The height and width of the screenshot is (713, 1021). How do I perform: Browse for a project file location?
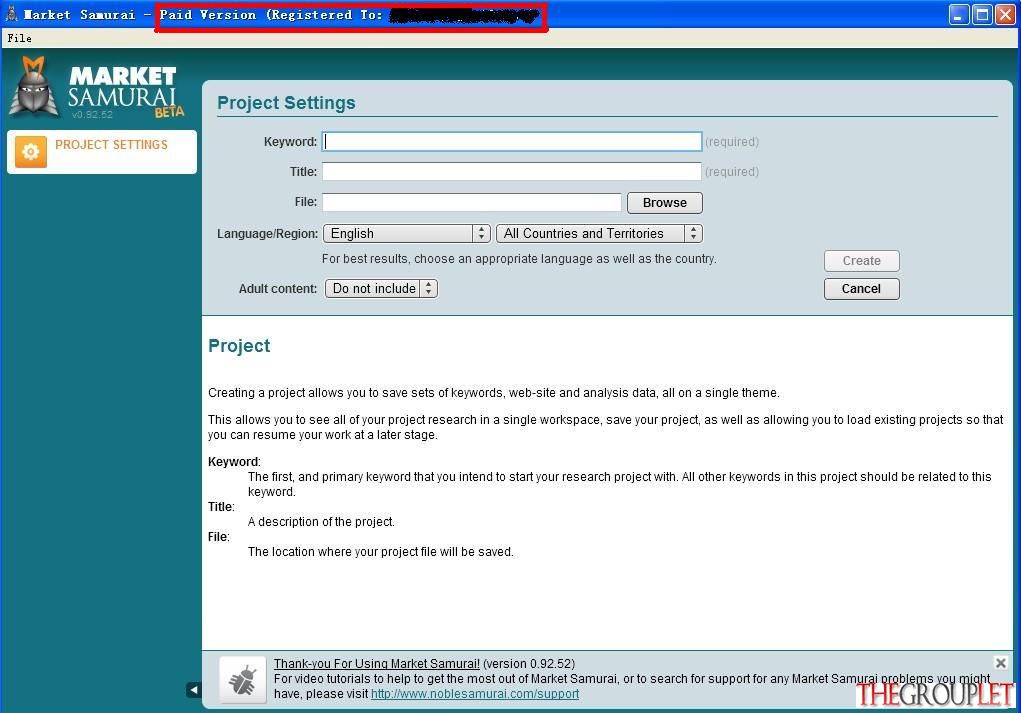[x=665, y=203]
